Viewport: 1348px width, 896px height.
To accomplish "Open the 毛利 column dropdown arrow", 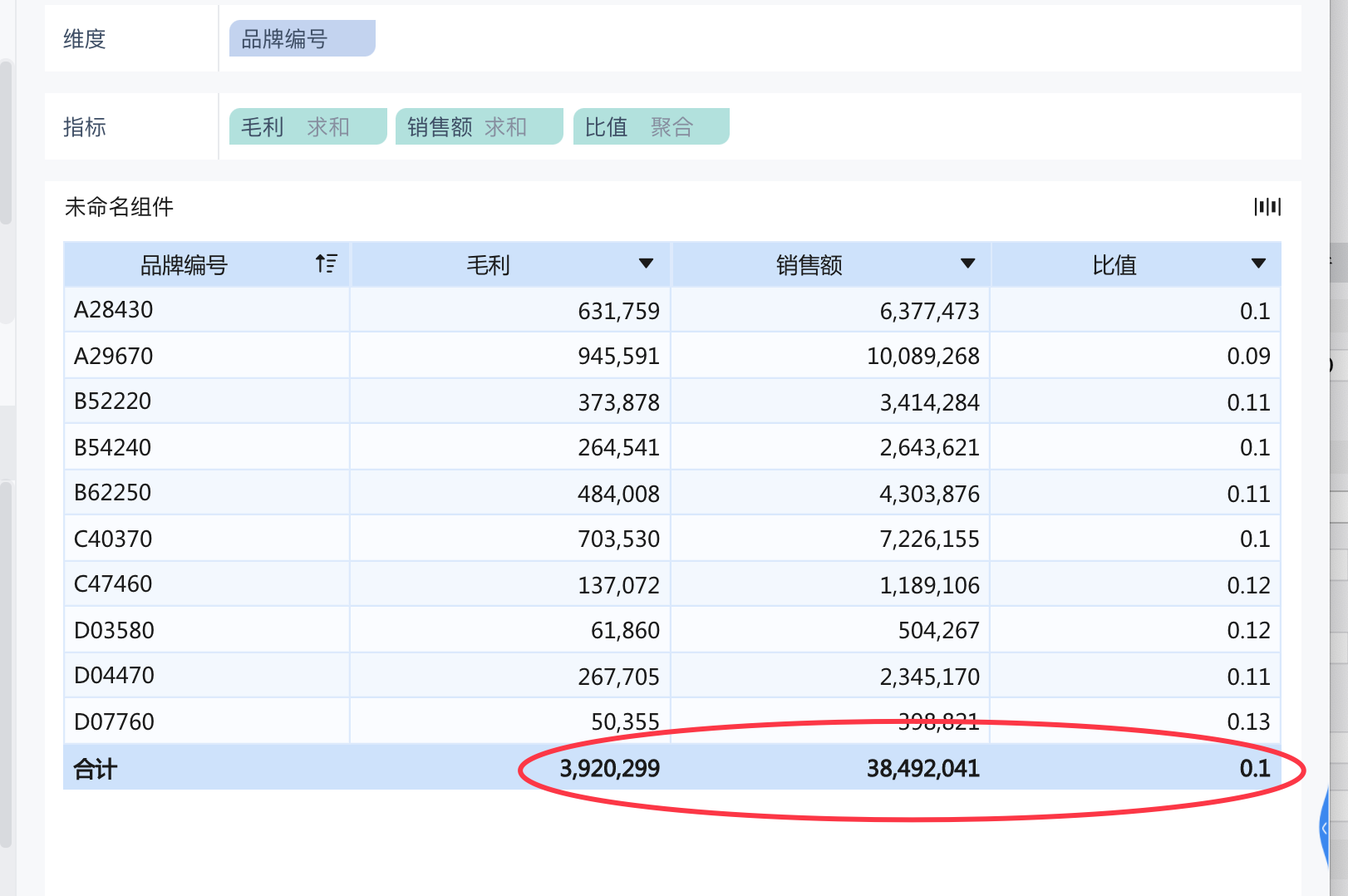I will tap(646, 263).
